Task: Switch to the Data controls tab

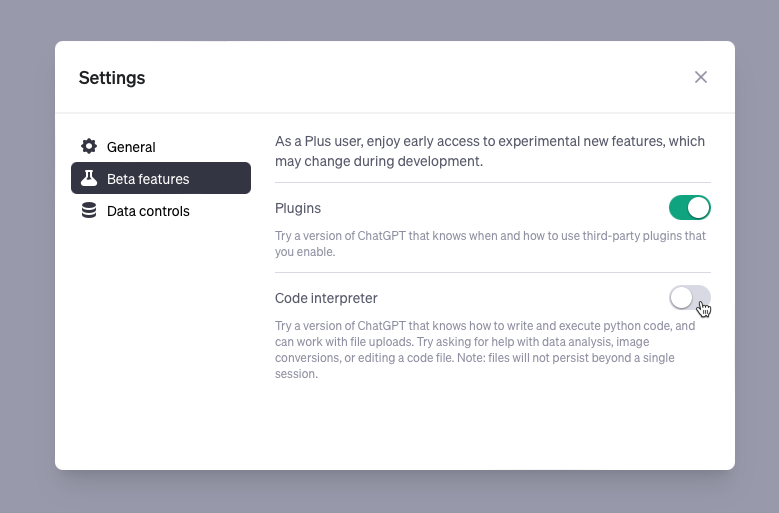Action: [x=148, y=211]
